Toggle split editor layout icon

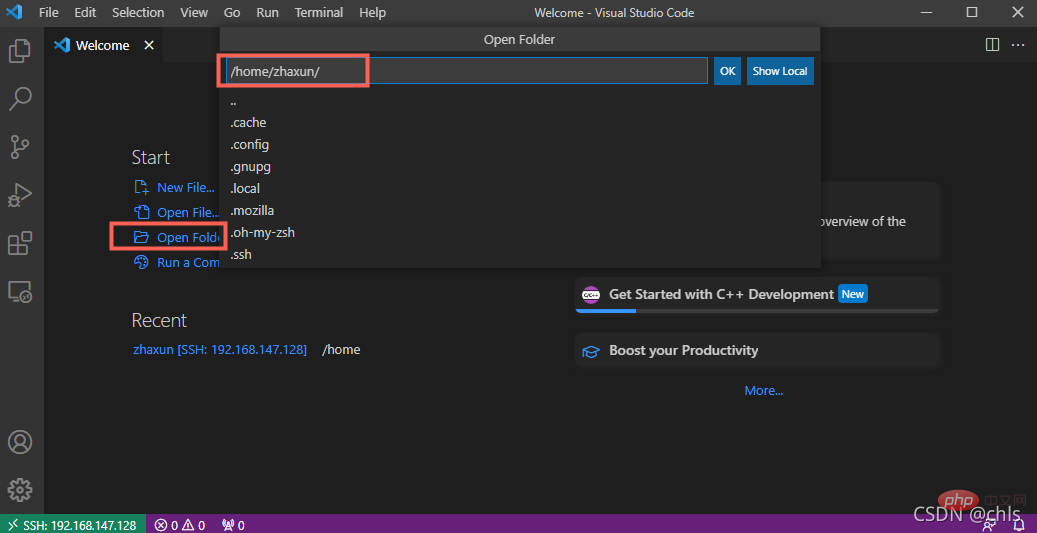click(992, 45)
